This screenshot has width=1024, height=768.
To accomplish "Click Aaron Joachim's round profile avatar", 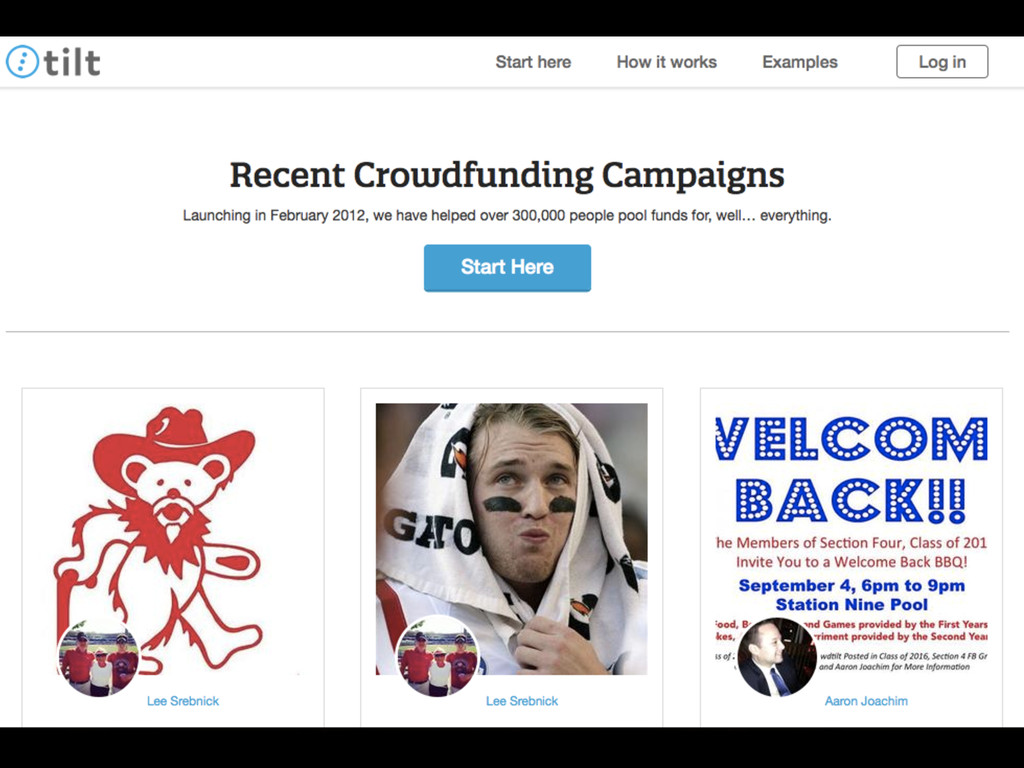I will pos(776,656).
